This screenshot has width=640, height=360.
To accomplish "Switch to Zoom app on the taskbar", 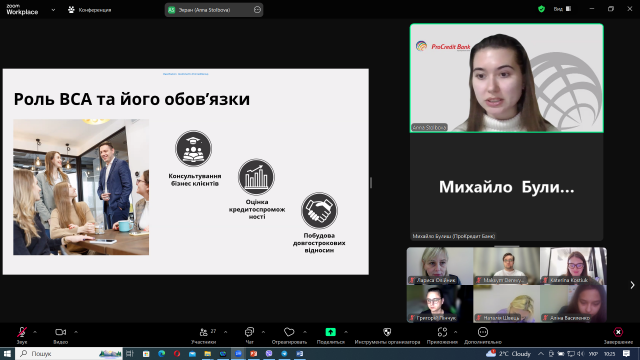I will click(x=238, y=353).
